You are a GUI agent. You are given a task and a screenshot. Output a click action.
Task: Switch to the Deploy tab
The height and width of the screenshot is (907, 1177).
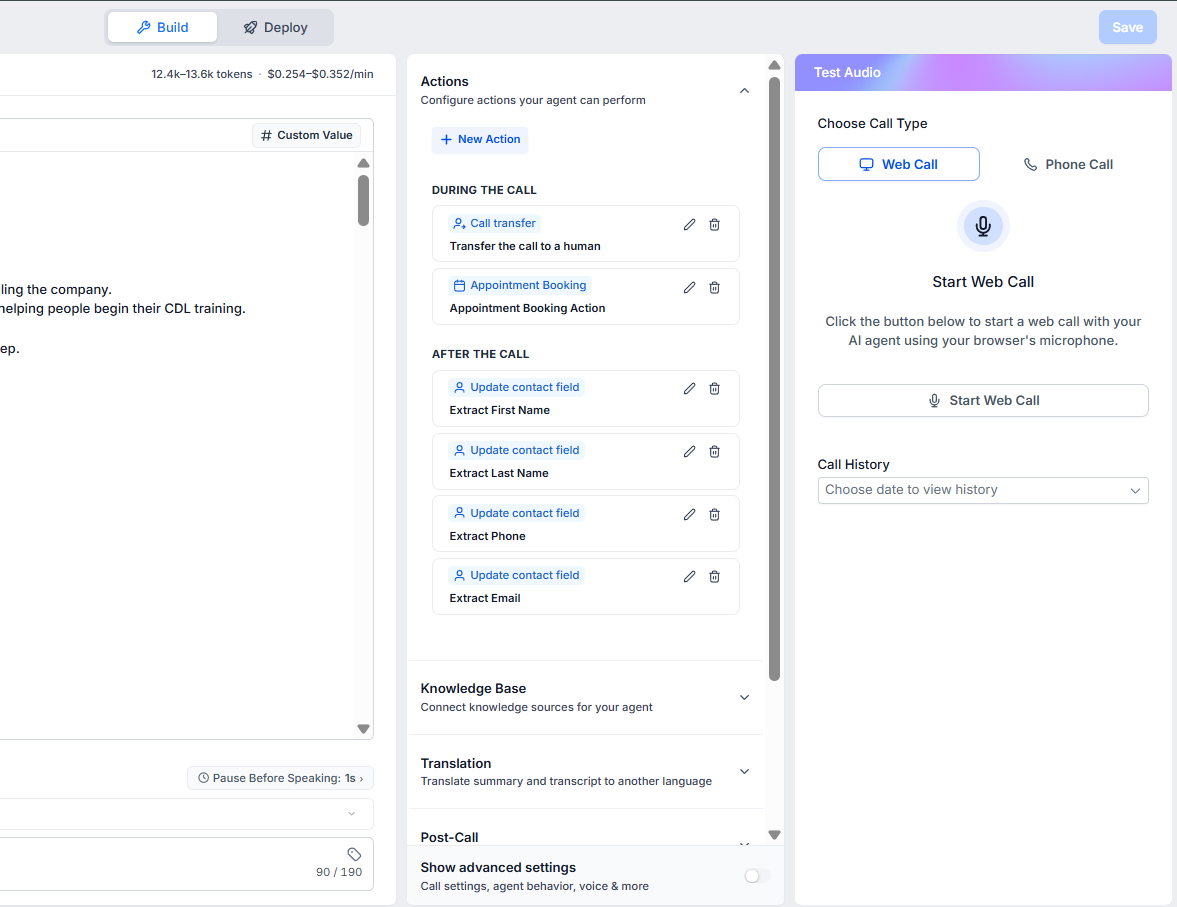pyautogui.click(x=275, y=27)
